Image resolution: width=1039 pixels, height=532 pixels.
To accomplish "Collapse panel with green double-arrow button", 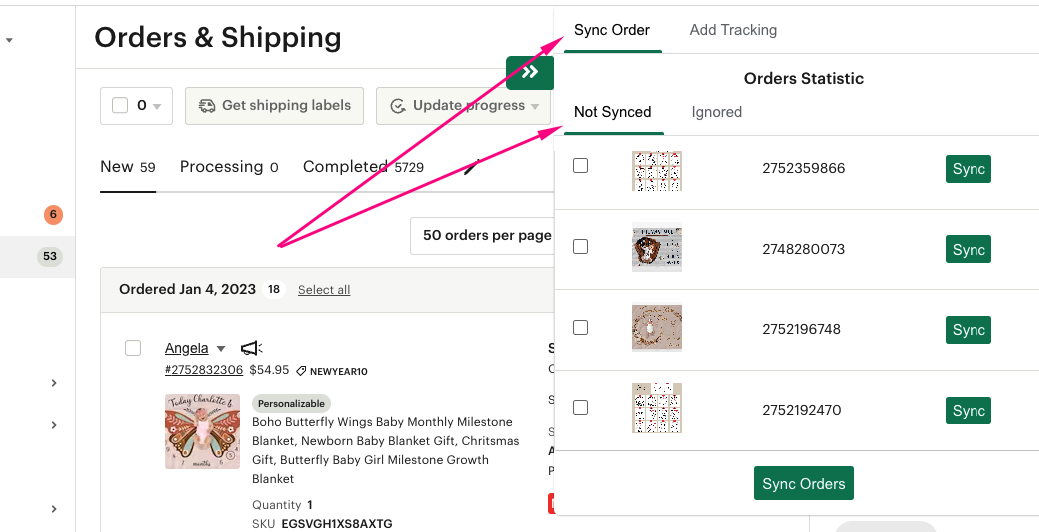I will click(x=530, y=72).
